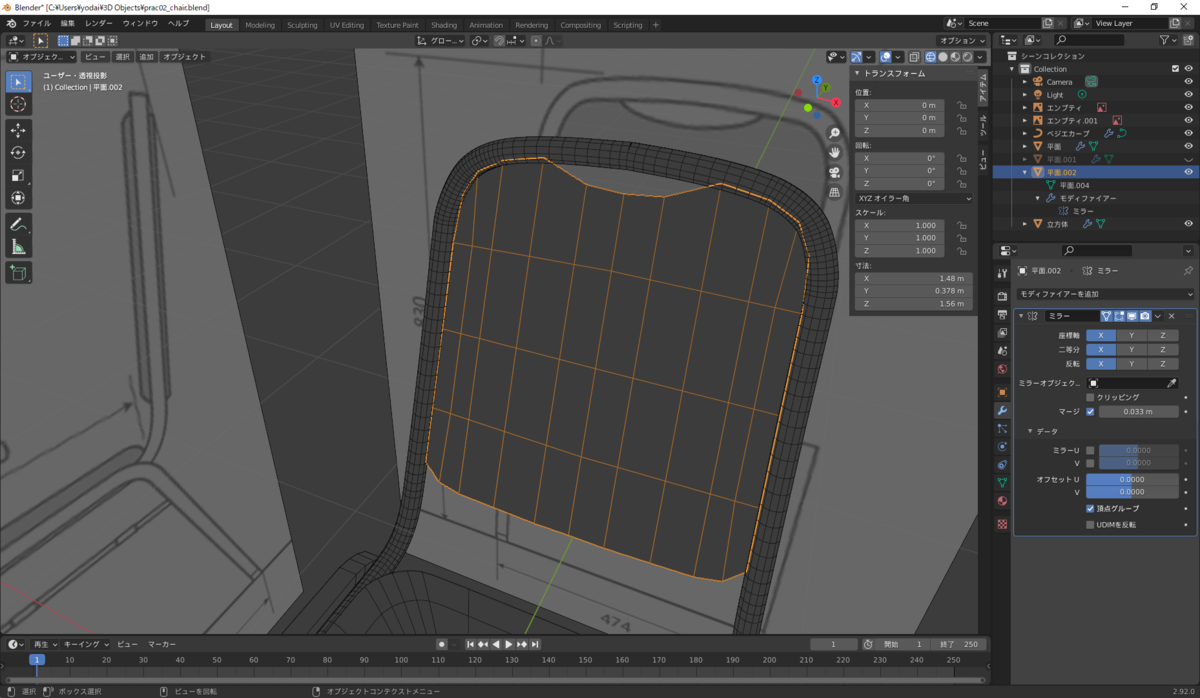
Task: Open the レンダー menu
Action: click(x=99, y=23)
